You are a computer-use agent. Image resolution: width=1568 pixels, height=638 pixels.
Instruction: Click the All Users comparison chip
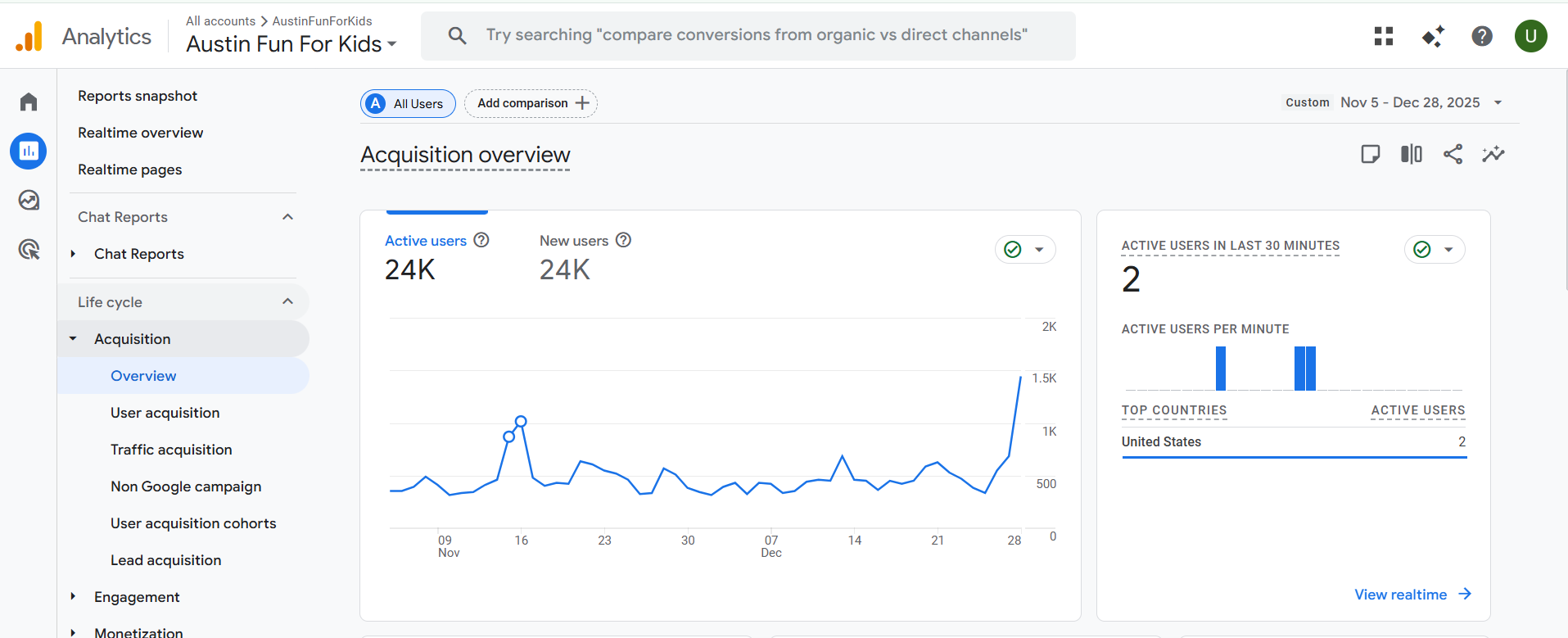tap(408, 103)
